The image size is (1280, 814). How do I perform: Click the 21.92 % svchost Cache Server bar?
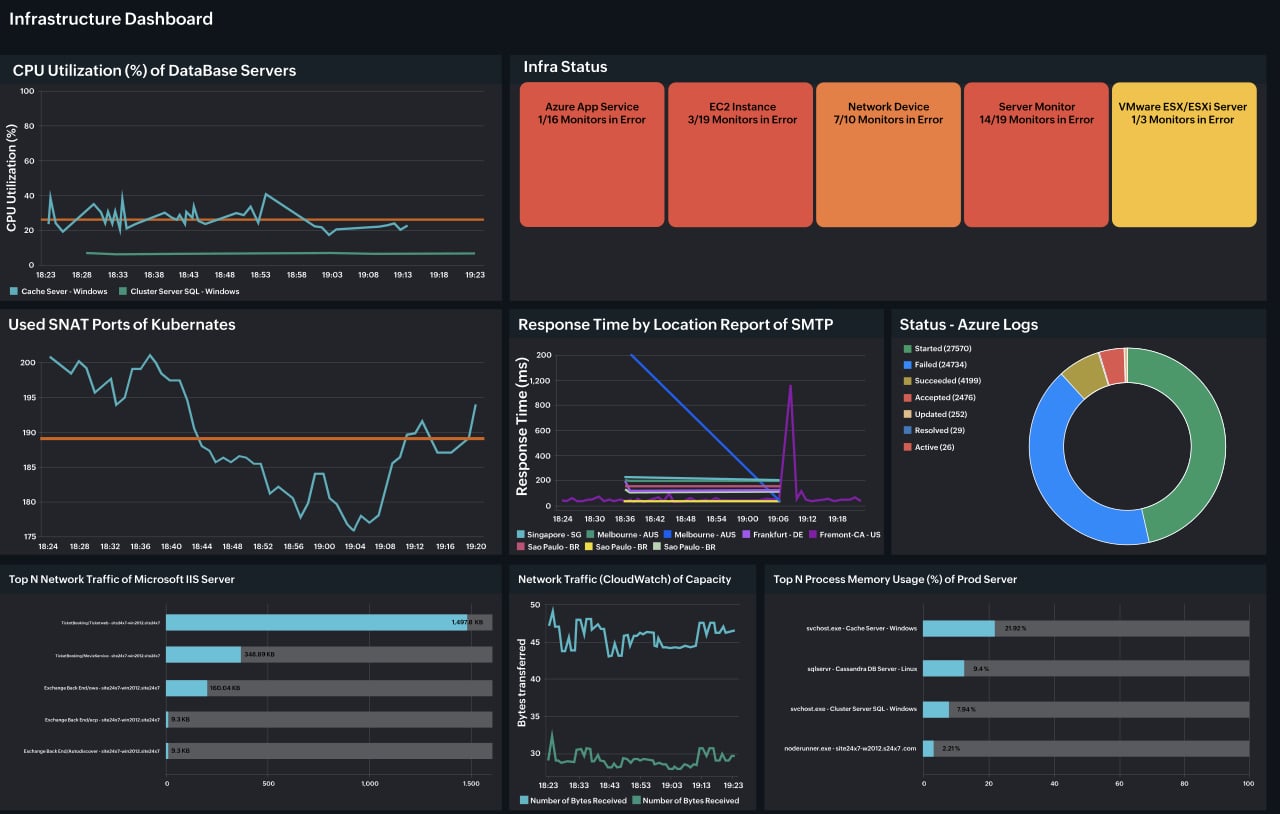(x=959, y=628)
